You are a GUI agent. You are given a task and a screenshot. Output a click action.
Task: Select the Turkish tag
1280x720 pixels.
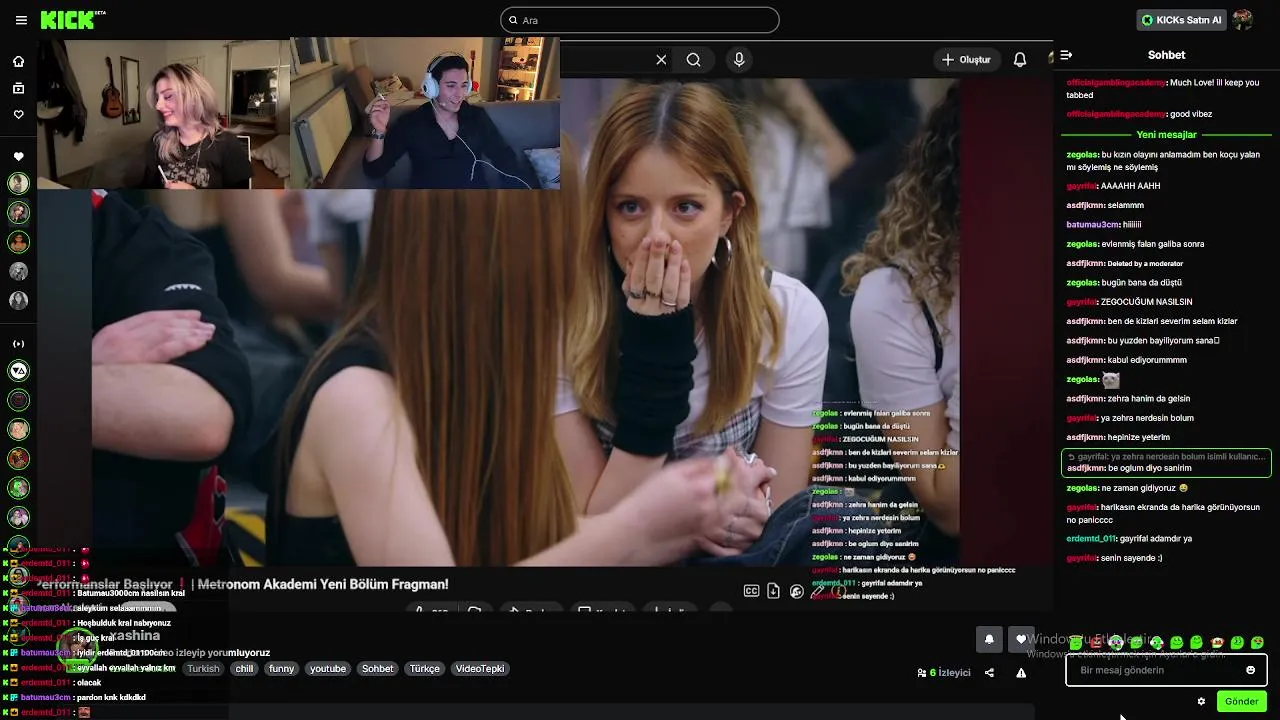tap(203, 669)
